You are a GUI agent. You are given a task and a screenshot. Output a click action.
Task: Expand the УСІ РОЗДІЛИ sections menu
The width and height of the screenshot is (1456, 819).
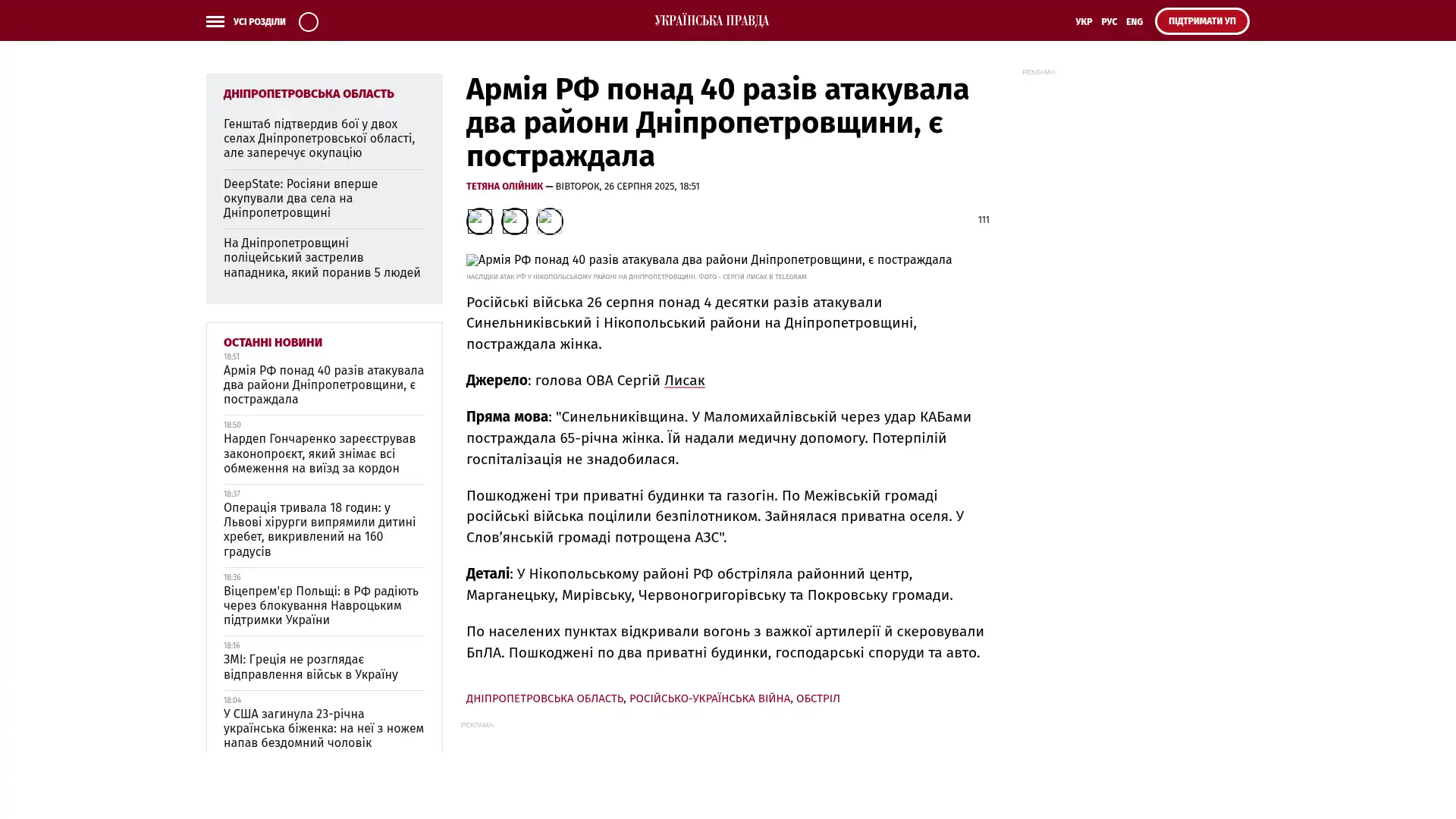[x=259, y=22]
